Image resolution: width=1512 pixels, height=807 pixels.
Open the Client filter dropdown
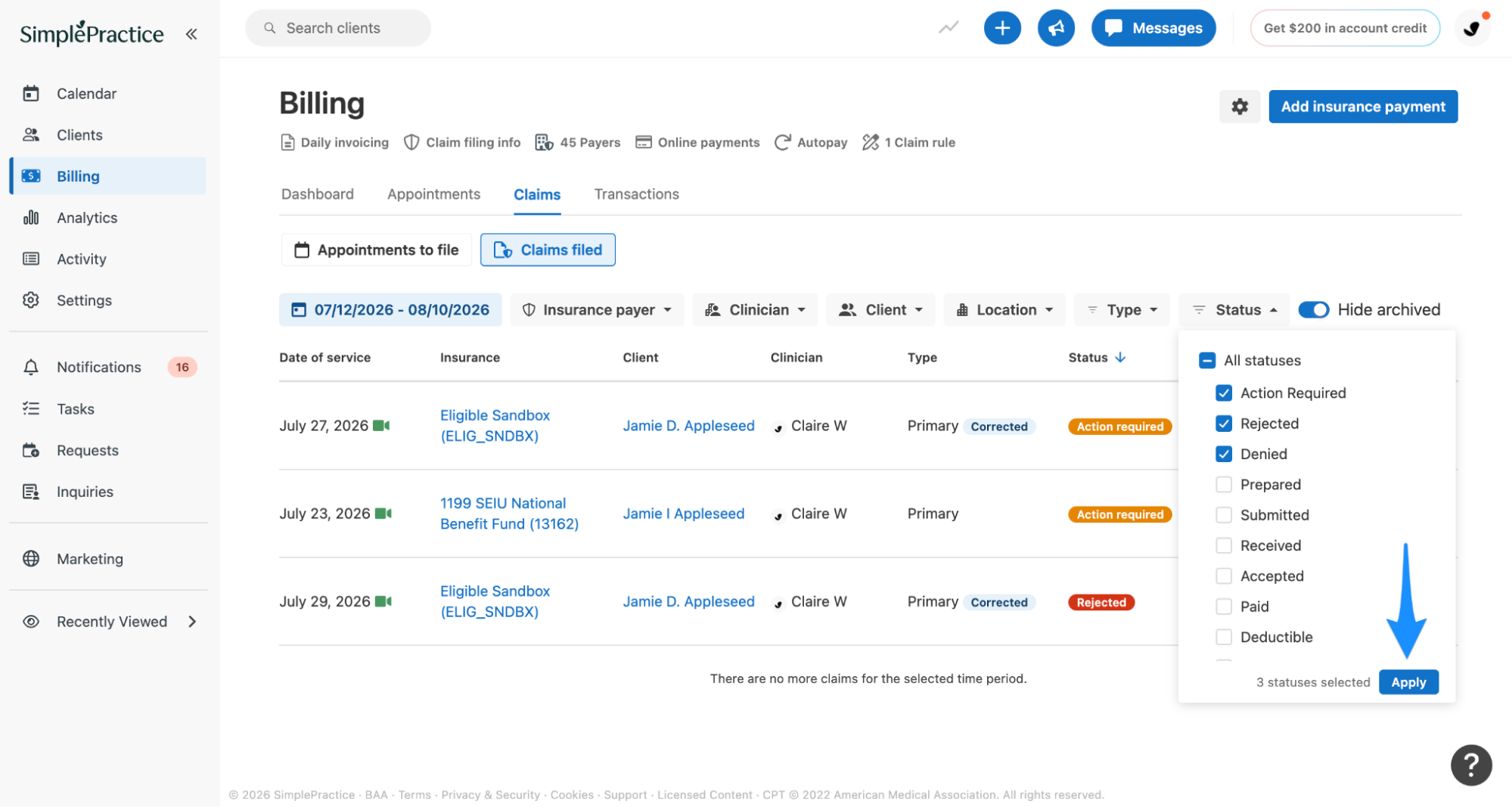point(881,309)
